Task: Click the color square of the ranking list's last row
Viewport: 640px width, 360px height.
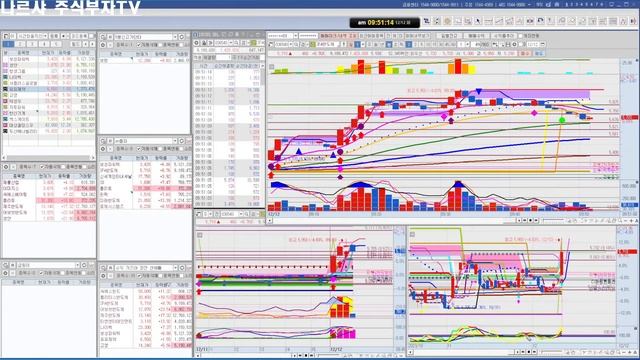Action: point(6,131)
